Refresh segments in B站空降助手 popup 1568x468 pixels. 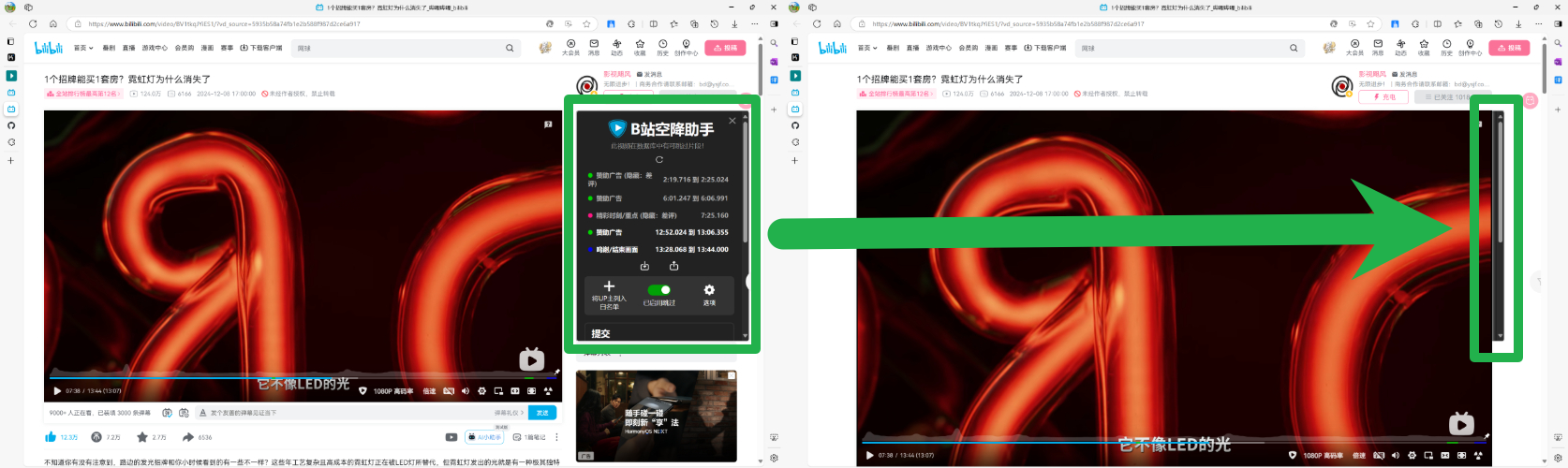coord(659,159)
